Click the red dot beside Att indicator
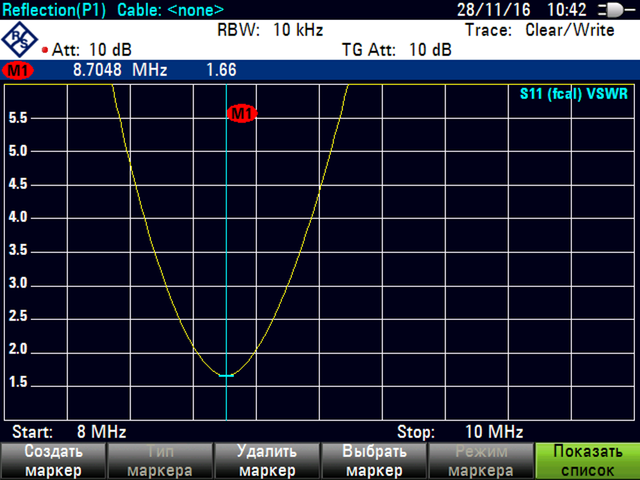640x480 pixels. pos(47,49)
